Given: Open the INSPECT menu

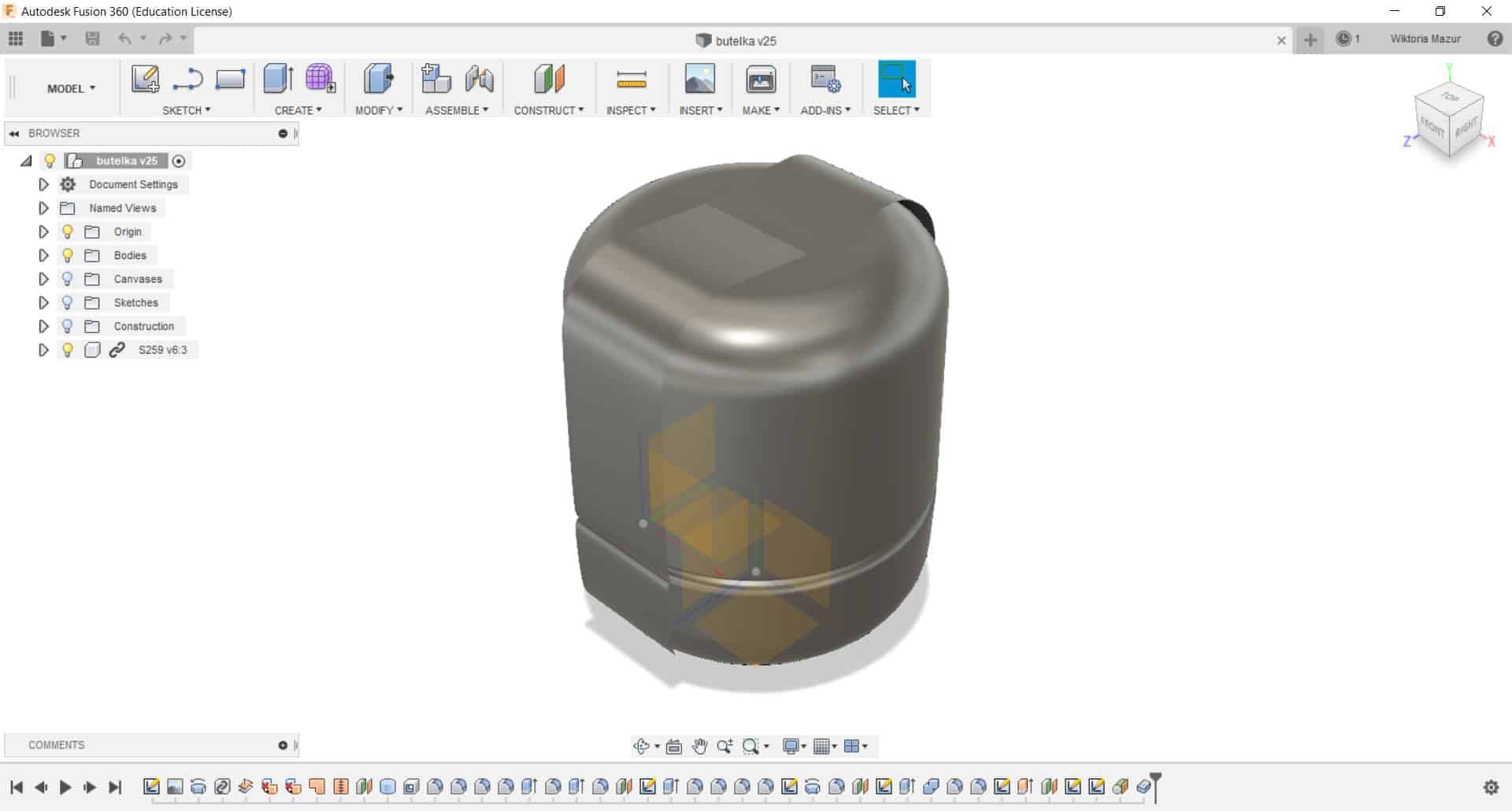Looking at the screenshot, I should 631,110.
